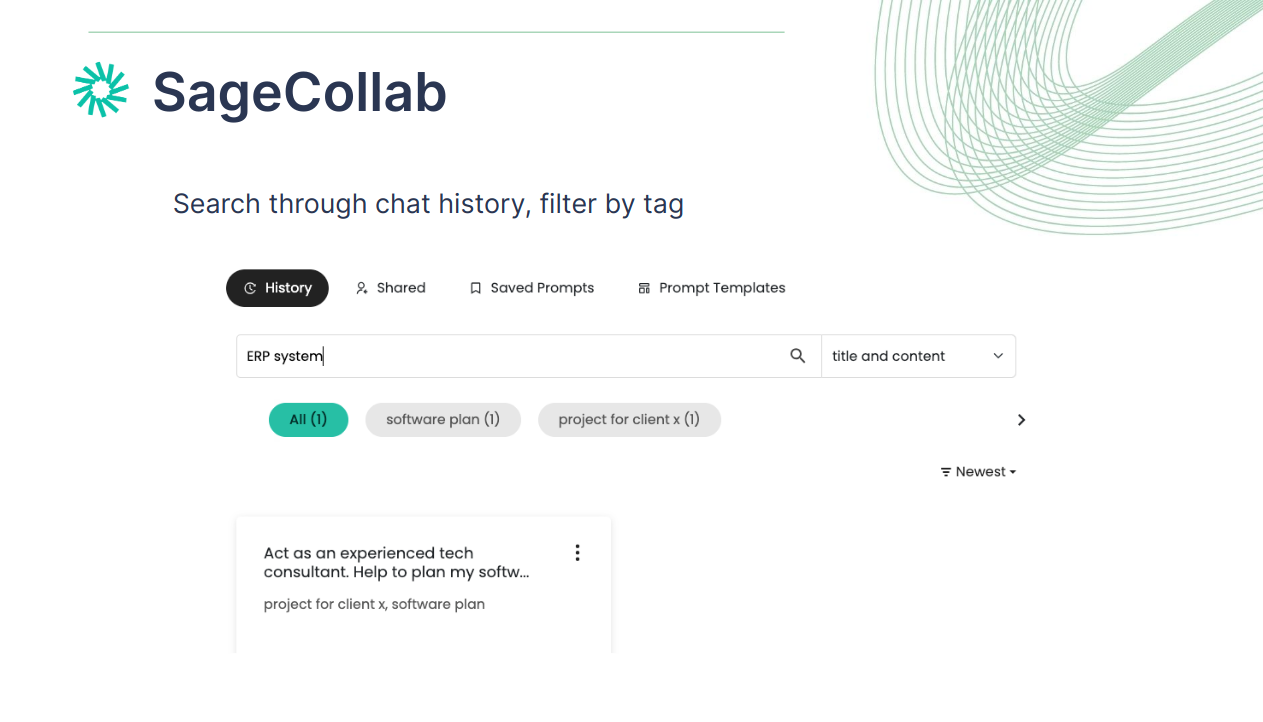Click the person icon beside Shared
Viewport: 1263px width, 722px height.
point(362,288)
